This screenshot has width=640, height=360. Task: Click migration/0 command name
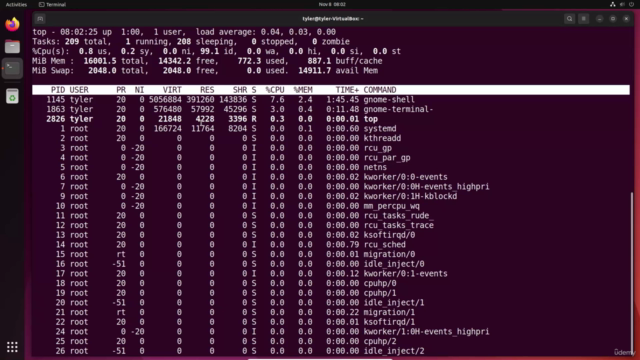(x=389, y=254)
